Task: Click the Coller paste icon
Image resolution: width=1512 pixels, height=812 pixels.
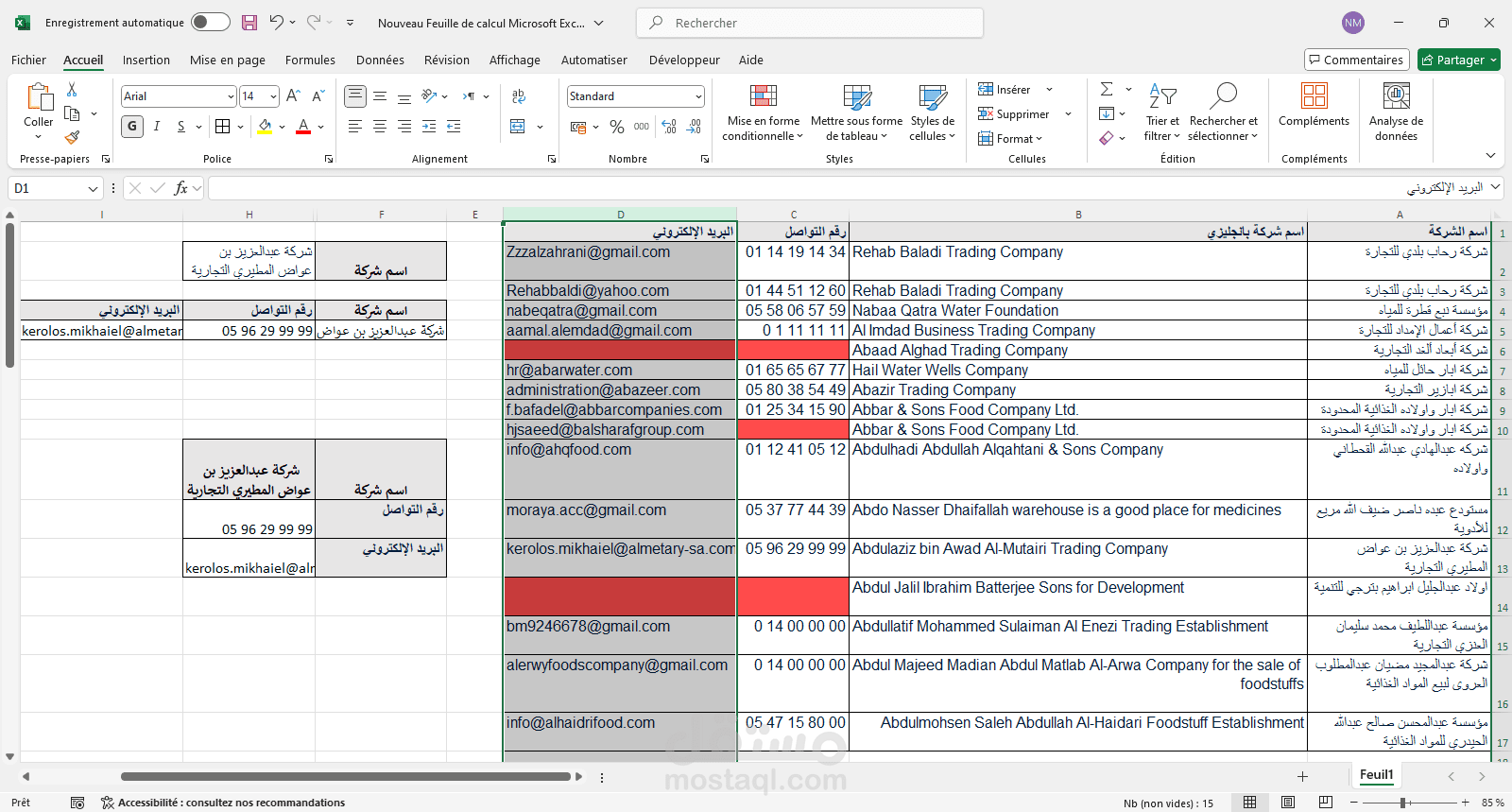Action: coord(39,96)
